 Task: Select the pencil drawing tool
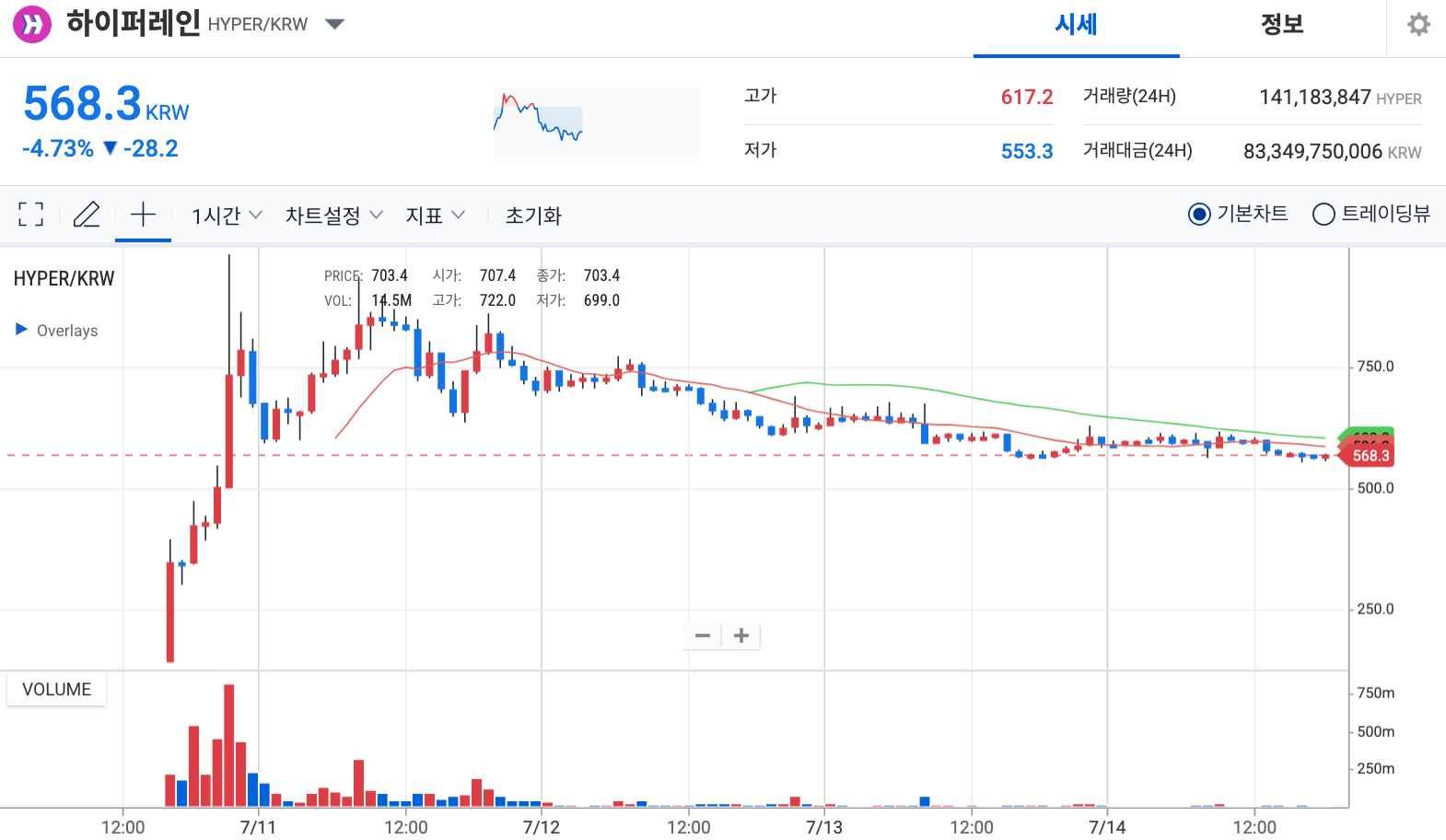pyautogui.click(x=87, y=215)
